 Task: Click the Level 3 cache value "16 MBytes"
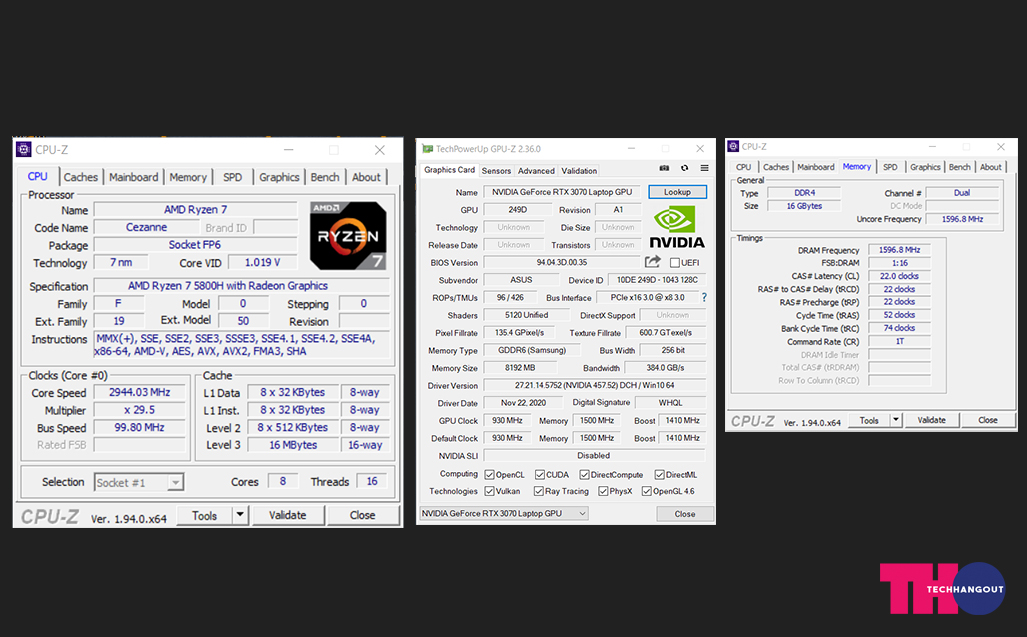[293, 445]
